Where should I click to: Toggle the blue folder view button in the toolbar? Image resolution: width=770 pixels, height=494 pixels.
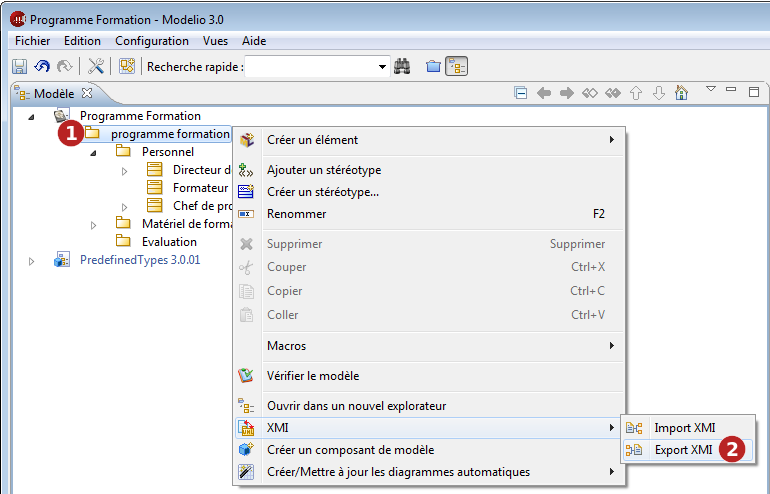(433, 66)
